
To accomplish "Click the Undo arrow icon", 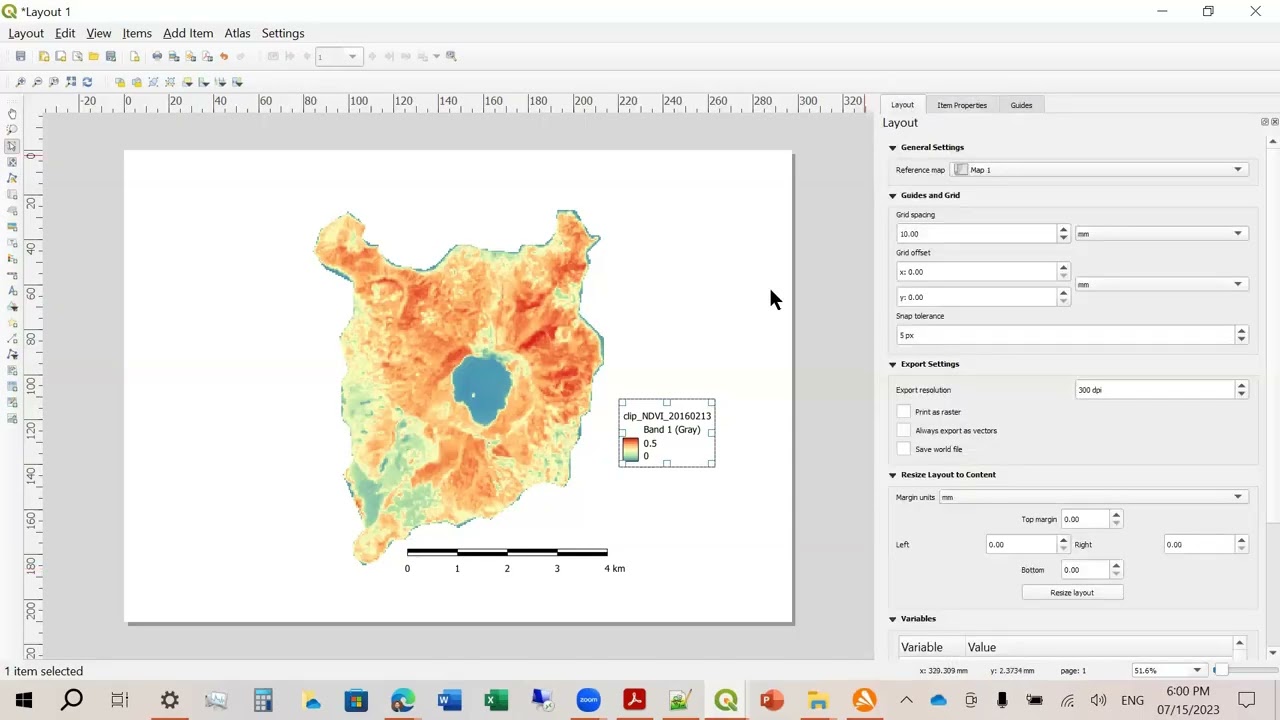I will point(224,56).
